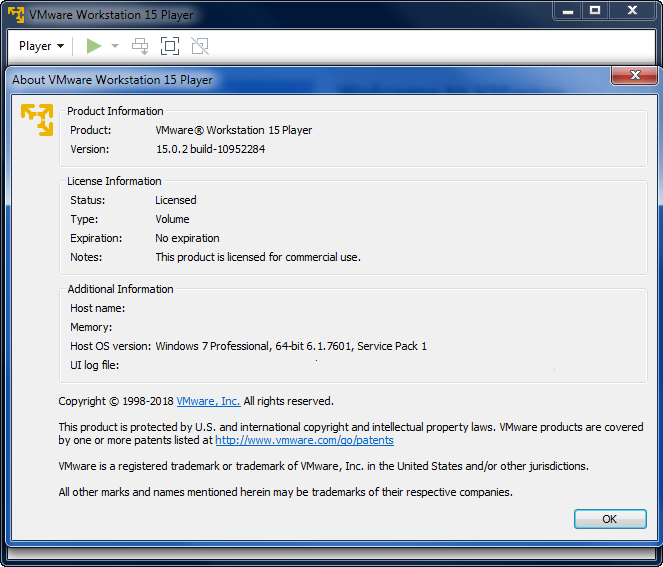Image resolution: width=663 pixels, height=567 pixels.
Task: Click the About dialog title text
Action: pyautogui.click(x=112, y=79)
